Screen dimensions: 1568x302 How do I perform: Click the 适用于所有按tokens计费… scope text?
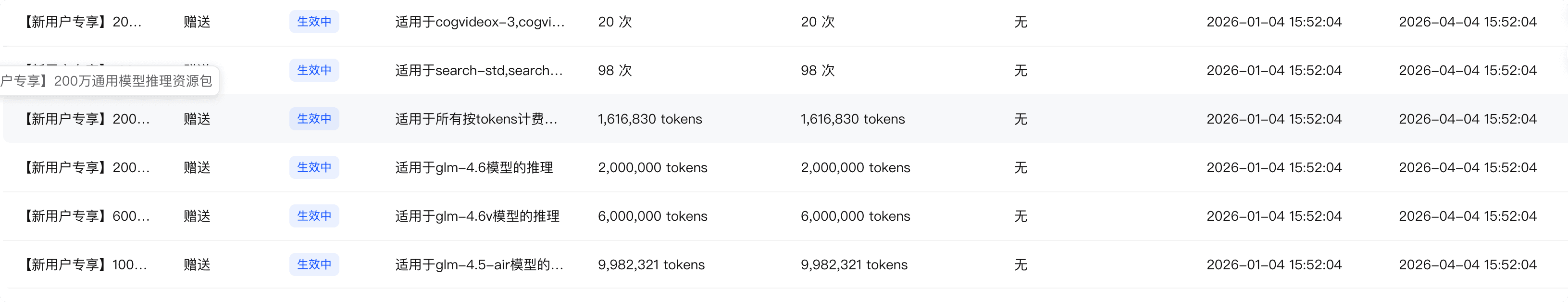click(476, 119)
